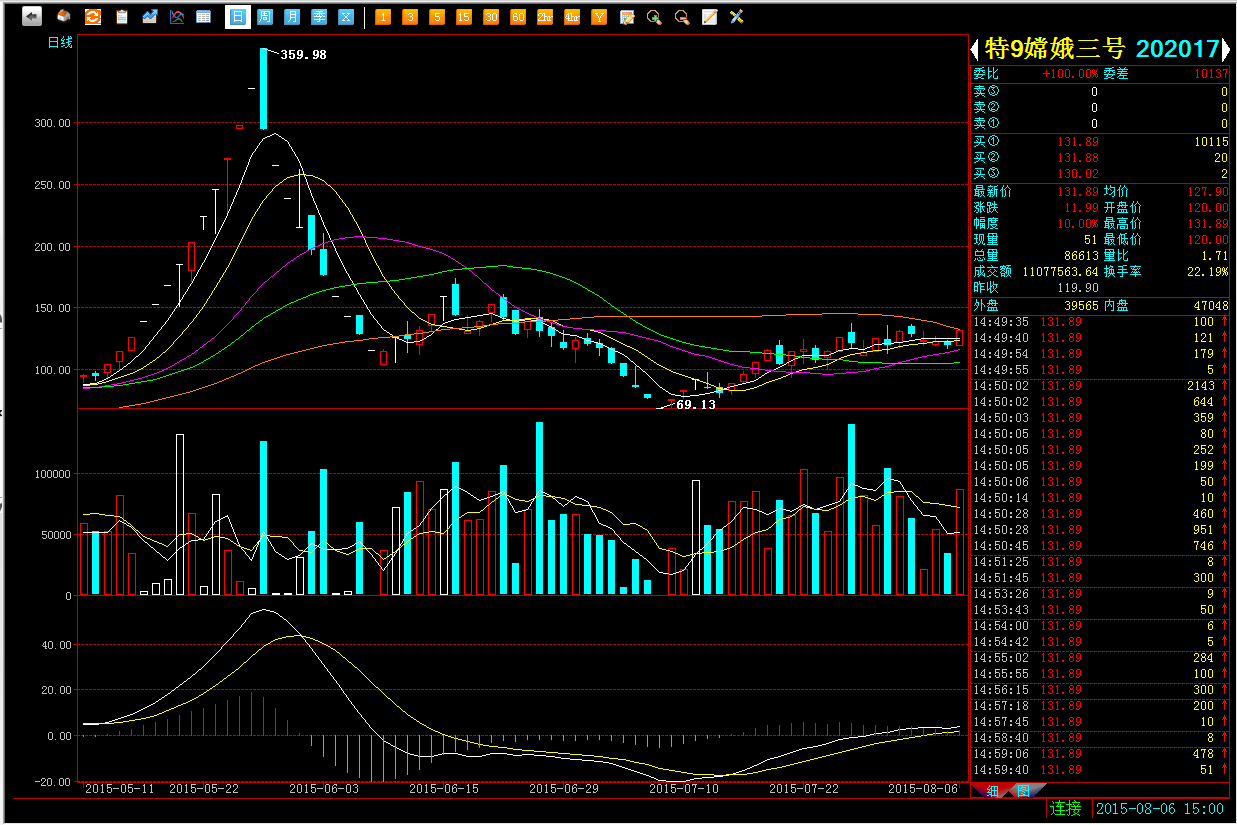Click the rising trend chart icon

[150, 17]
